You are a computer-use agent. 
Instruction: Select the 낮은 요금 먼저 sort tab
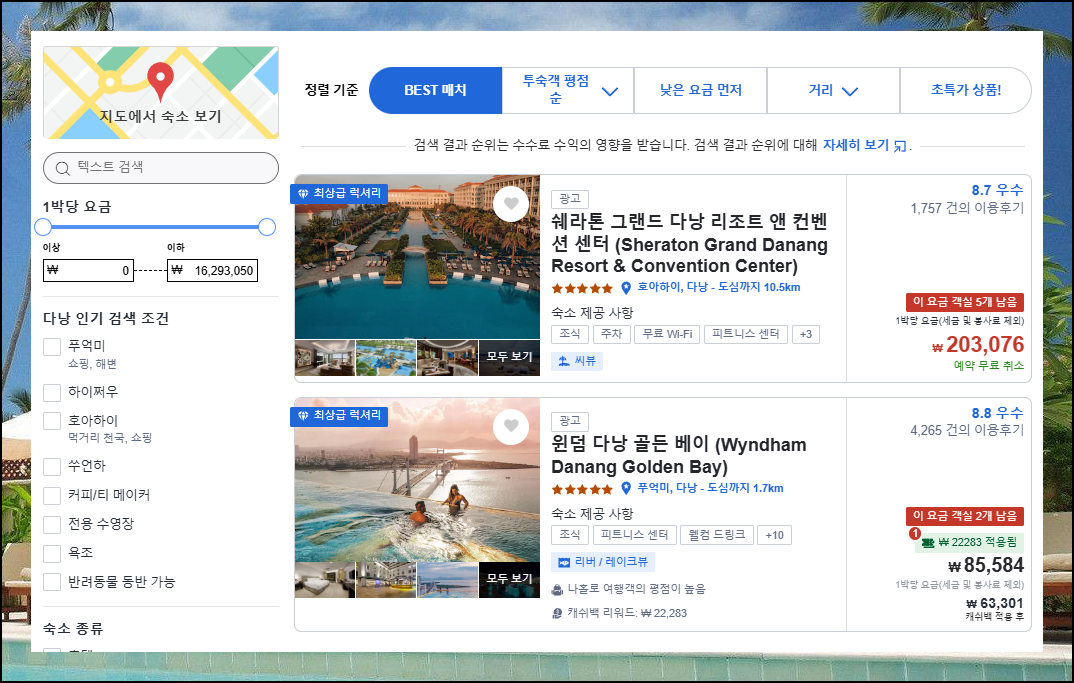pyautogui.click(x=701, y=90)
